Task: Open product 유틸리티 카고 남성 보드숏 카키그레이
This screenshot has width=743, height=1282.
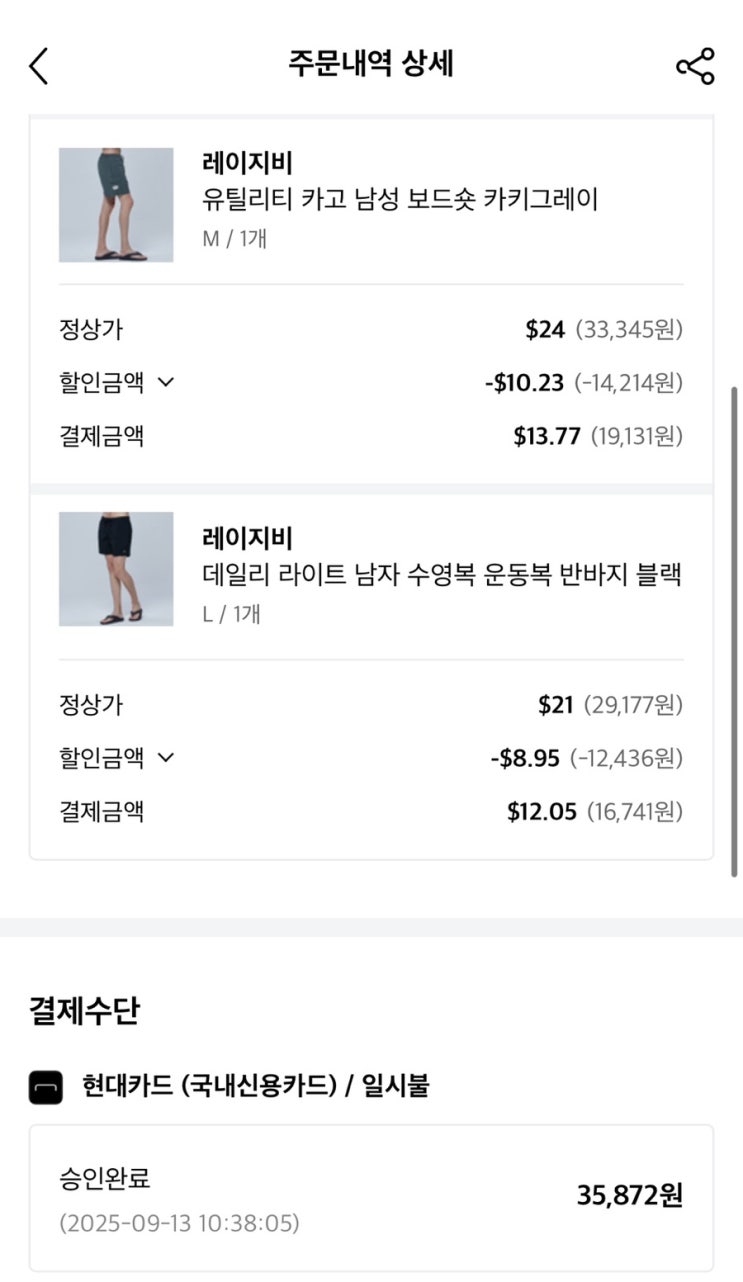Action: click(x=400, y=199)
